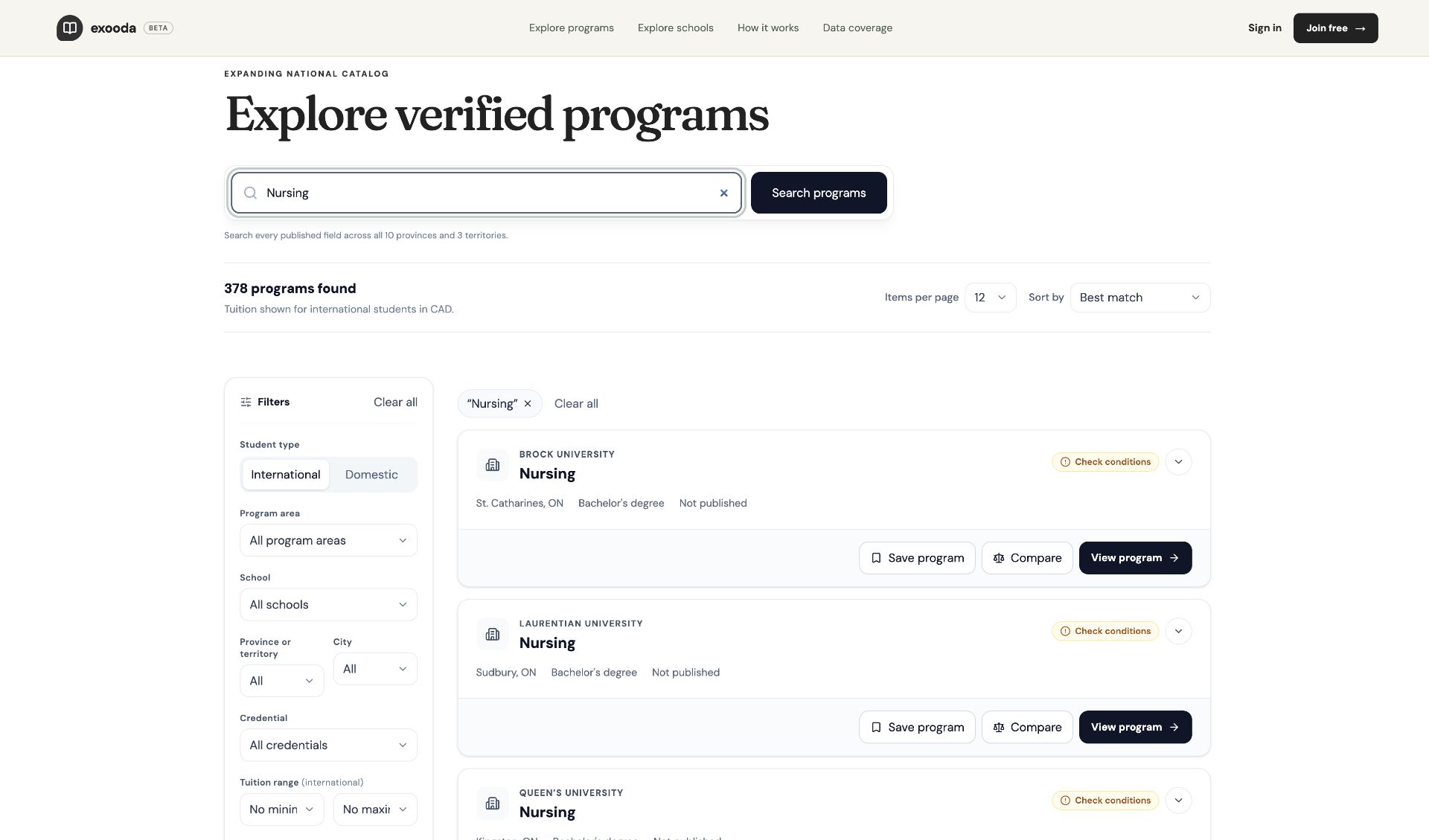Image resolution: width=1429 pixels, height=840 pixels.
Task: Click the Laurentian University building icon
Action: click(492, 634)
